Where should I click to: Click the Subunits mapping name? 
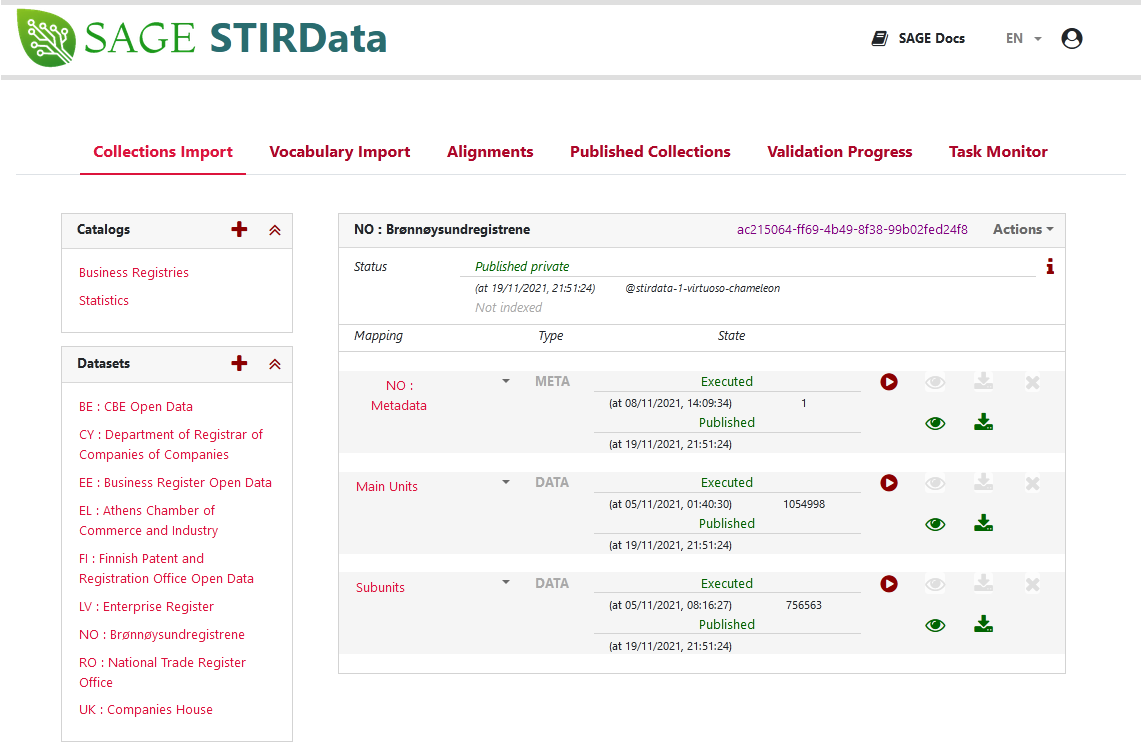coord(380,588)
